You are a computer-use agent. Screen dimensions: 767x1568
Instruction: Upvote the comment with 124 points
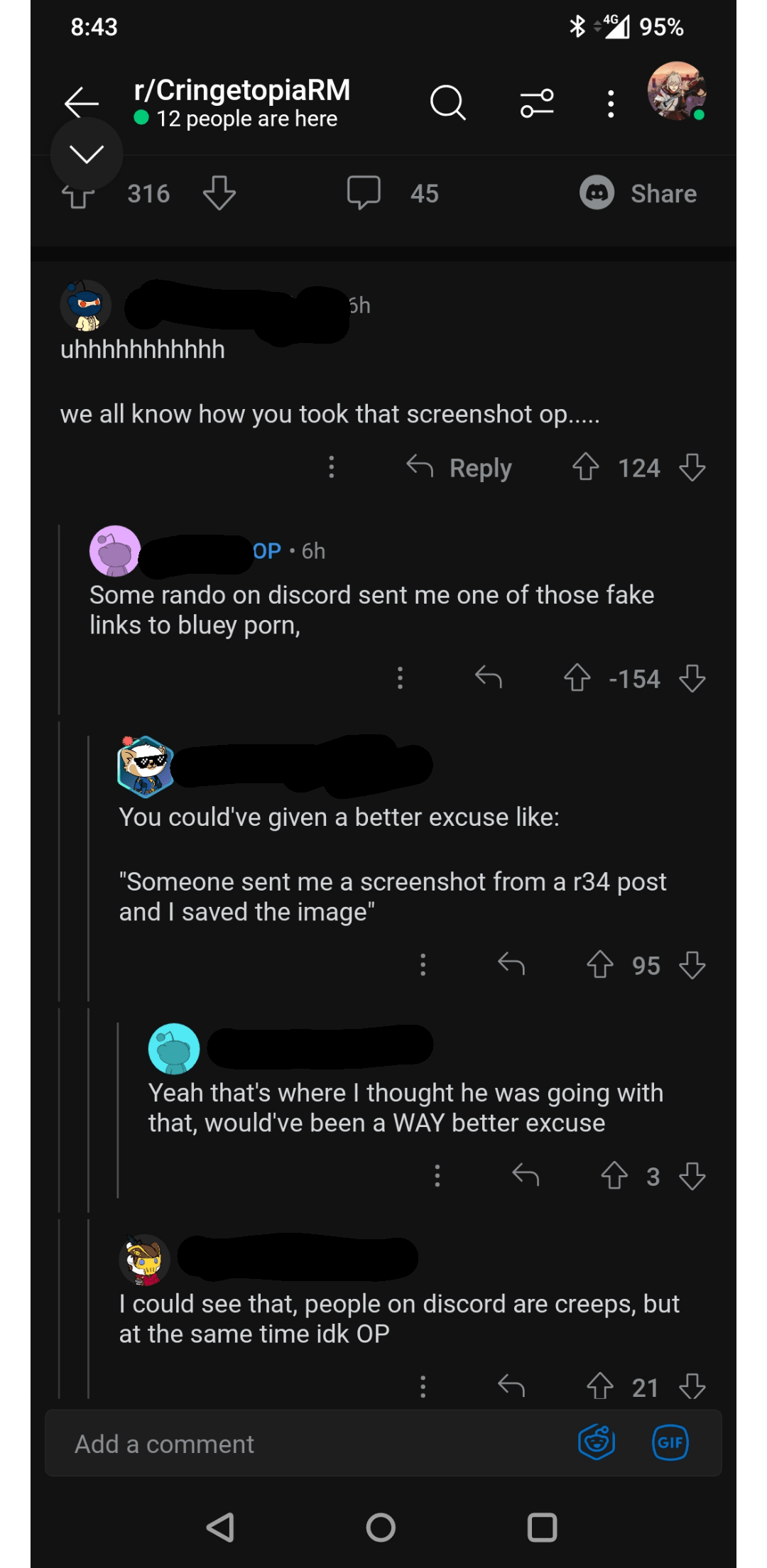click(x=586, y=467)
